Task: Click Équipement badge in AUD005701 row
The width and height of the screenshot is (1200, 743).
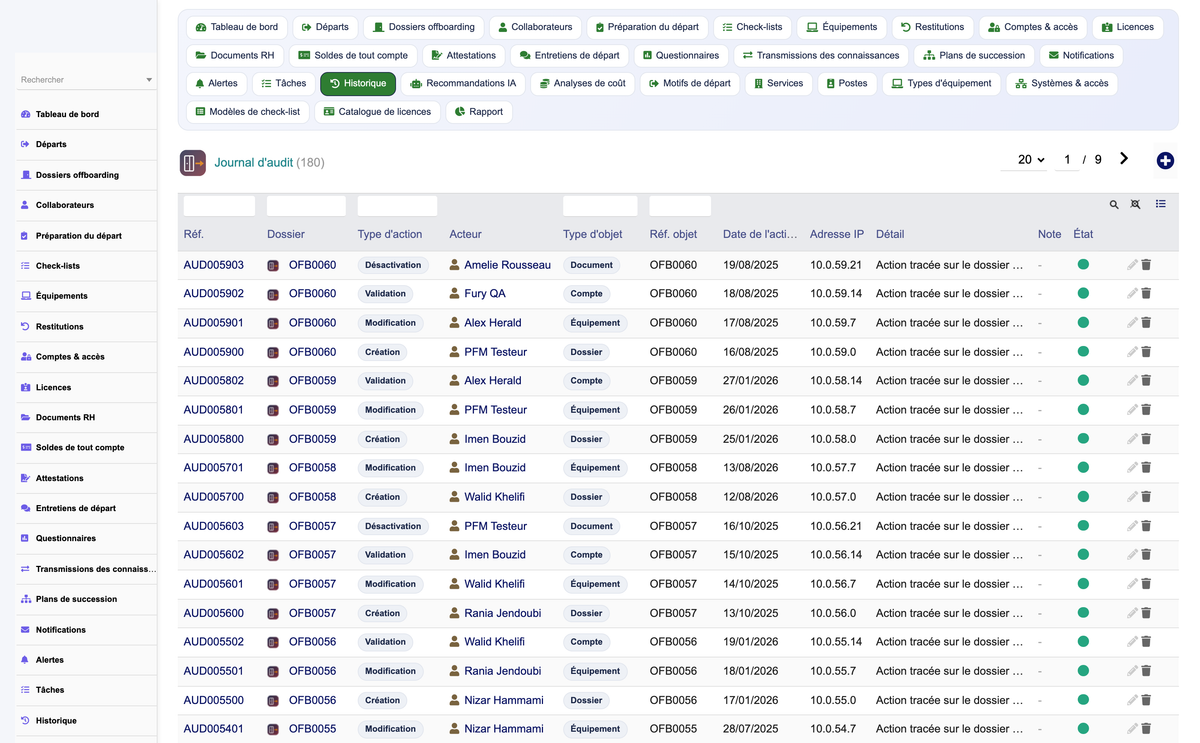Action: click(x=595, y=468)
